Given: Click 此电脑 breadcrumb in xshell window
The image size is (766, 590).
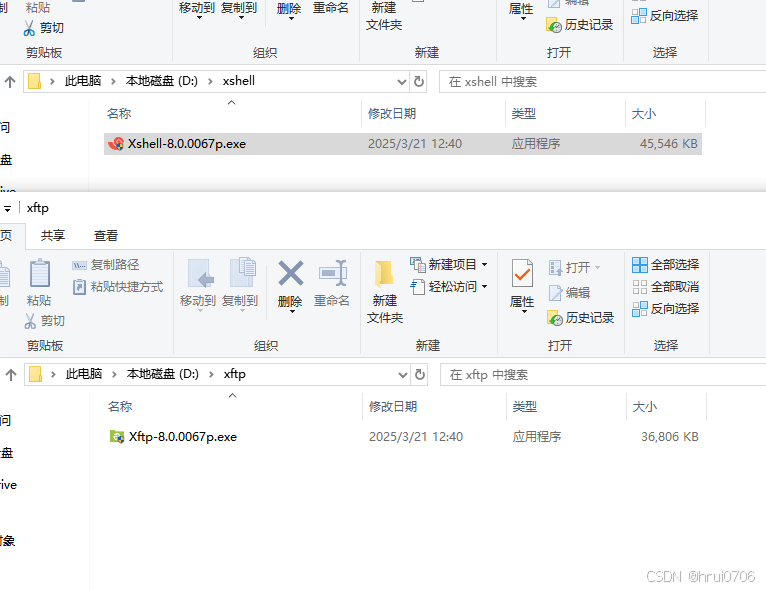Looking at the screenshot, I should pos(83,81).
